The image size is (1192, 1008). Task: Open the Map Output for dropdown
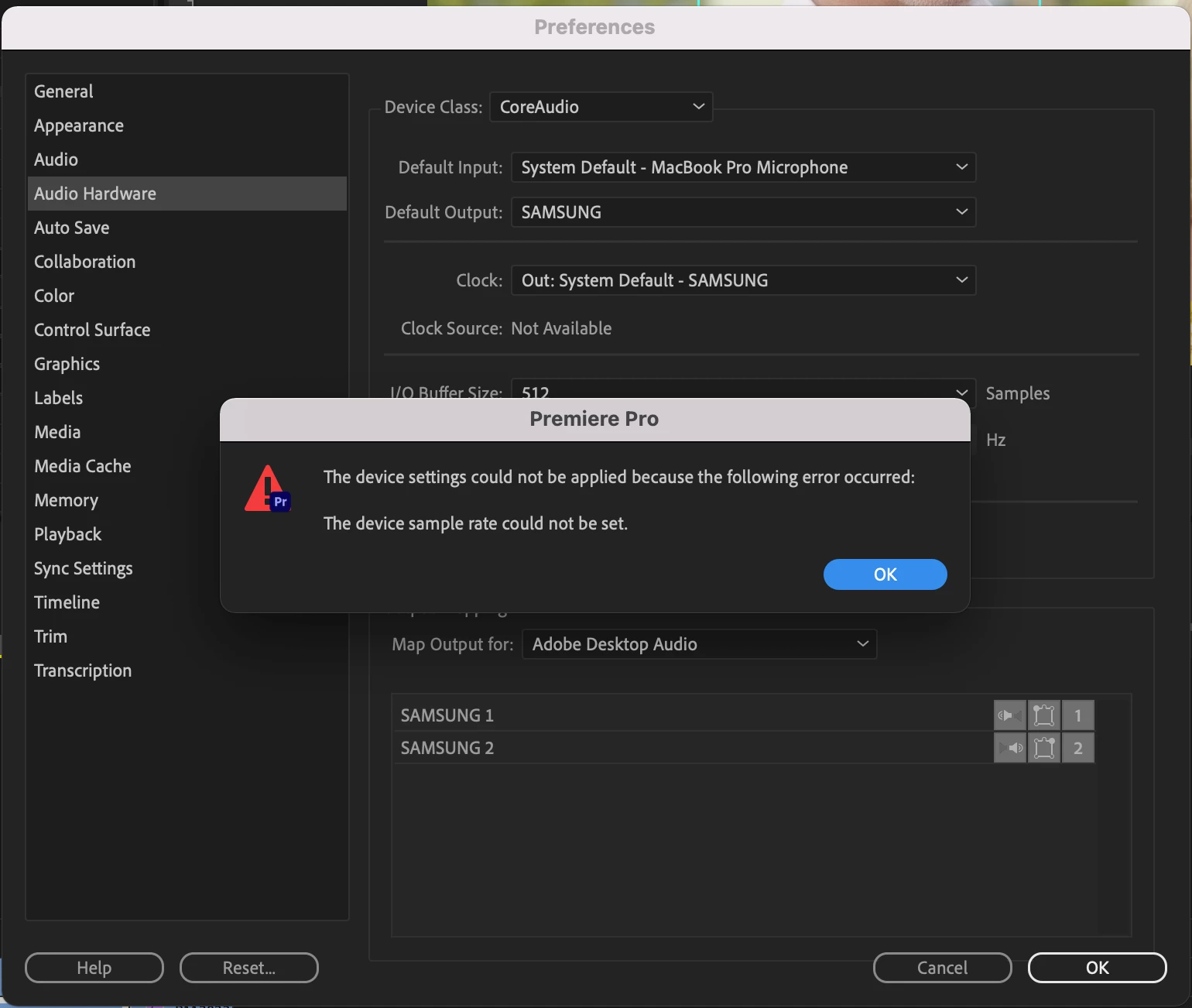[700, 644]
